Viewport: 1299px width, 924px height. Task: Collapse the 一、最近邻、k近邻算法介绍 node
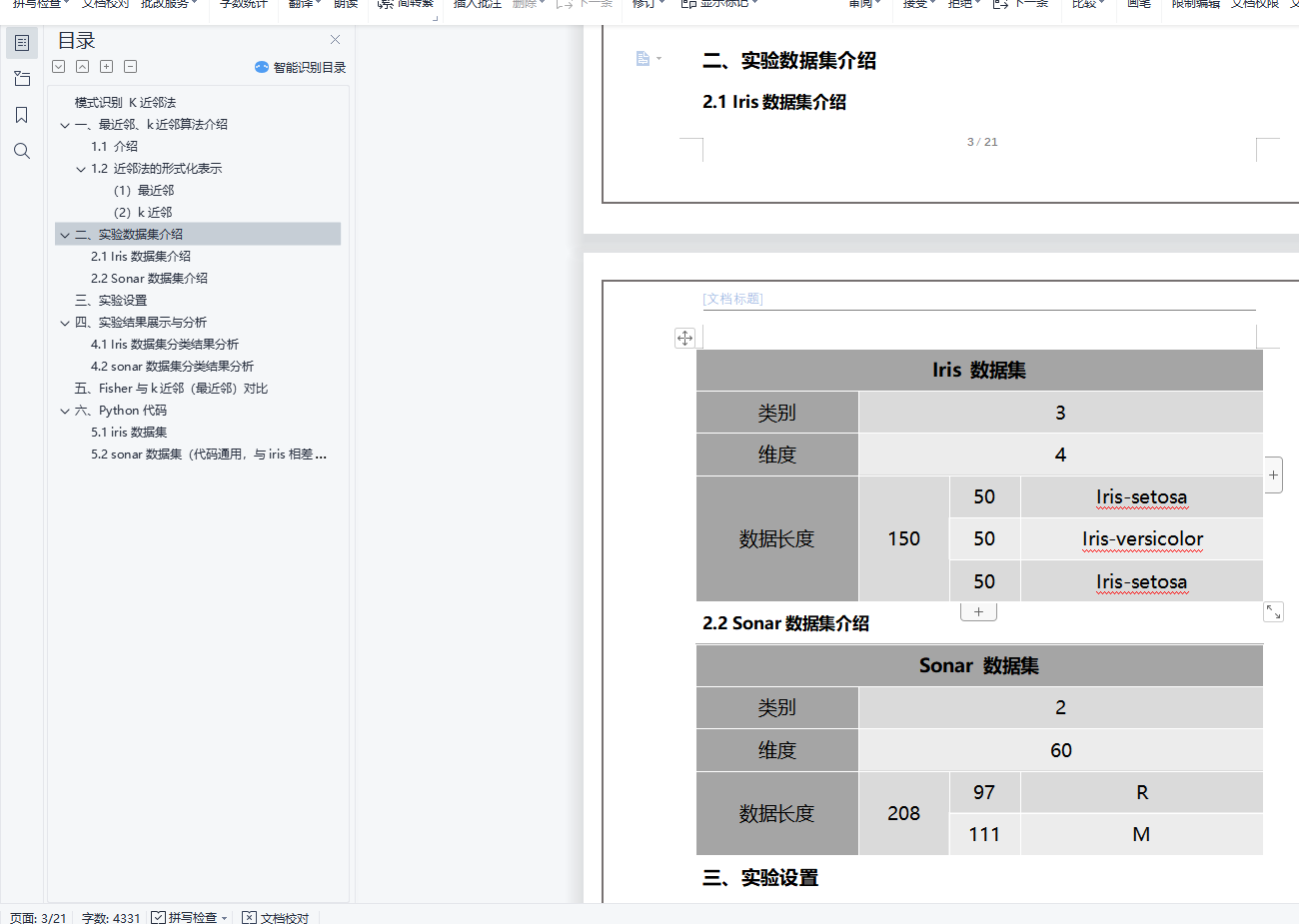tap(65, 125)
